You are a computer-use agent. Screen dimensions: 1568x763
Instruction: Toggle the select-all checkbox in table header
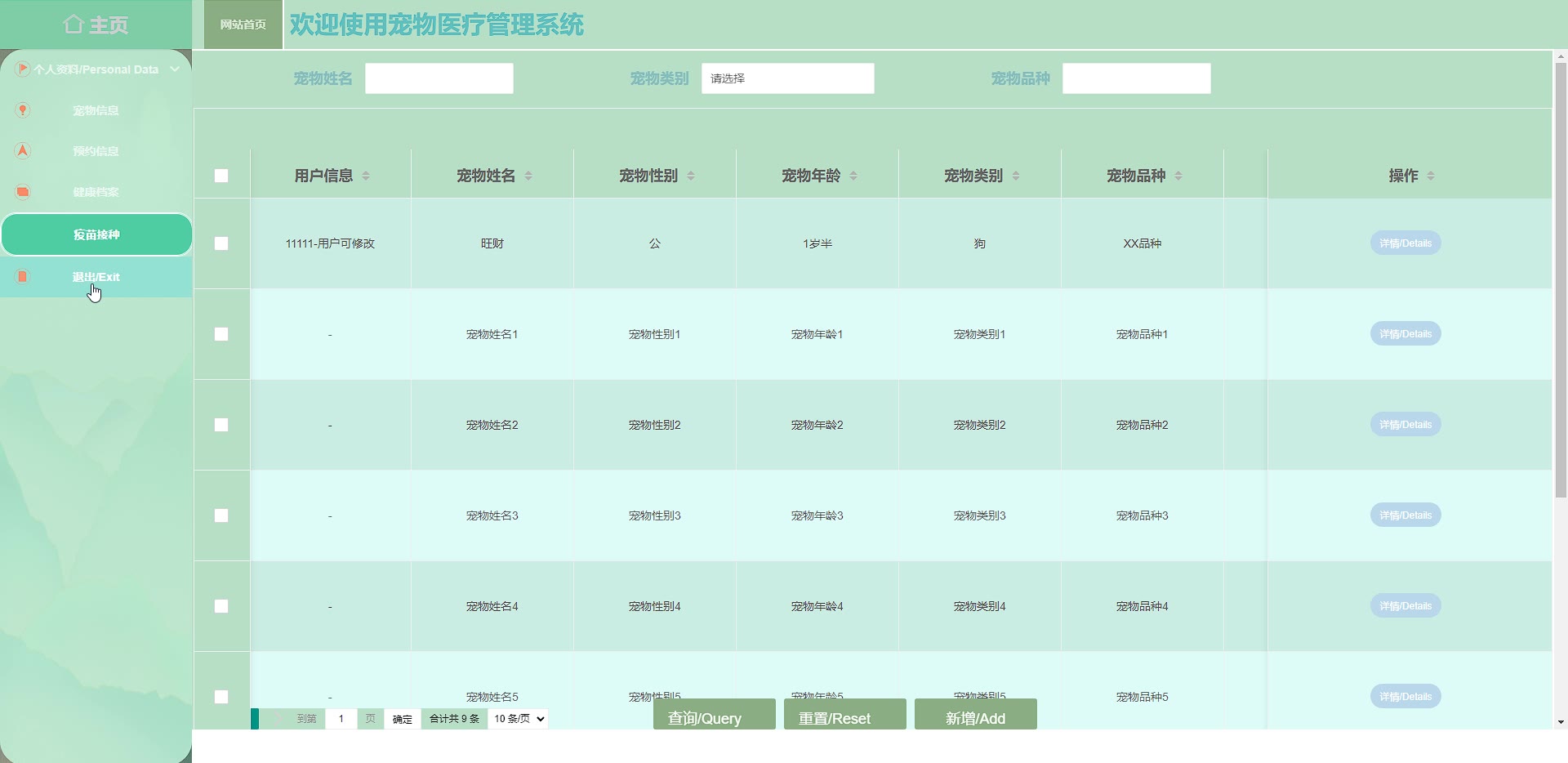tap(221, 176)
